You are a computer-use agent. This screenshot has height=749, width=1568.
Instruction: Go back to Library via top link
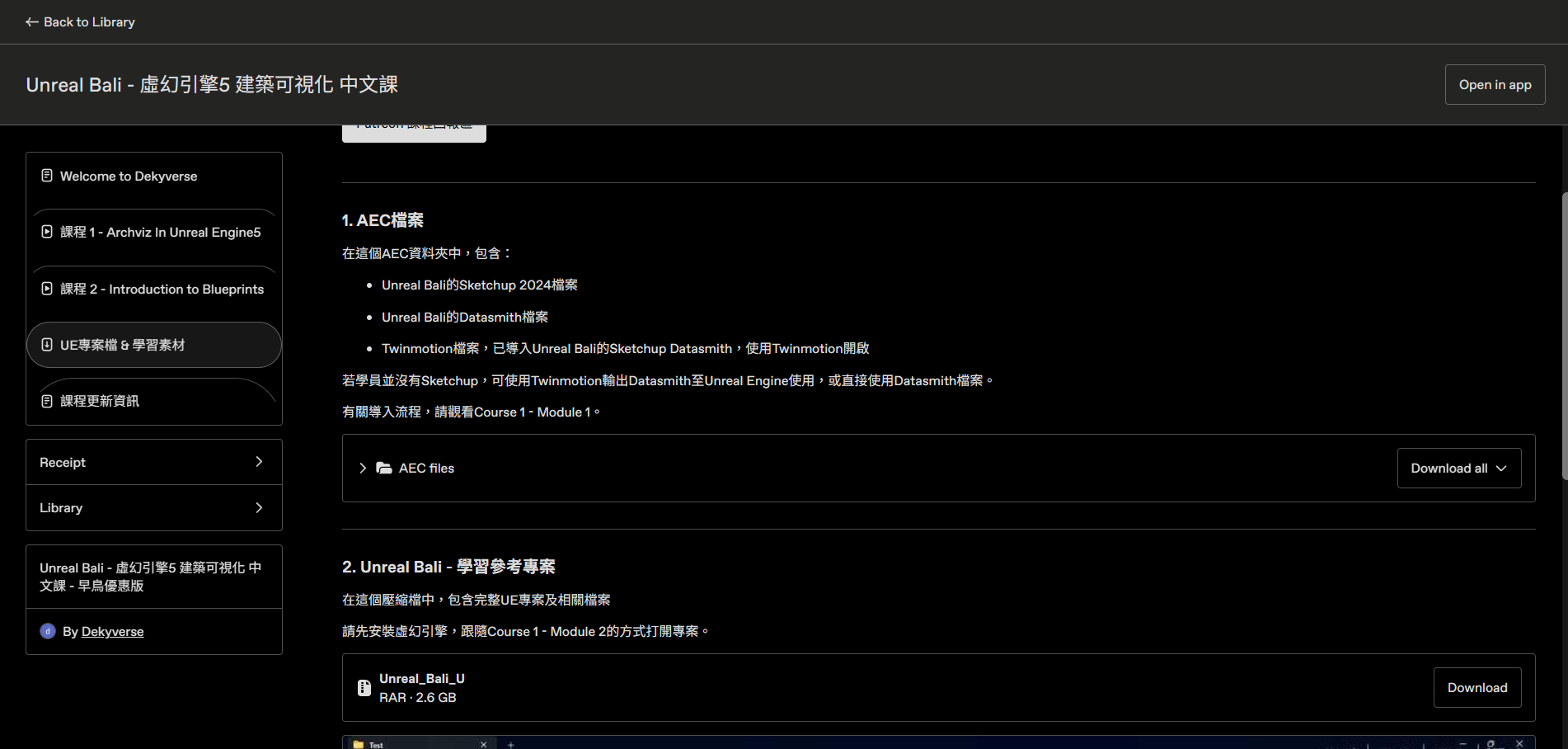tap(80, 22)
